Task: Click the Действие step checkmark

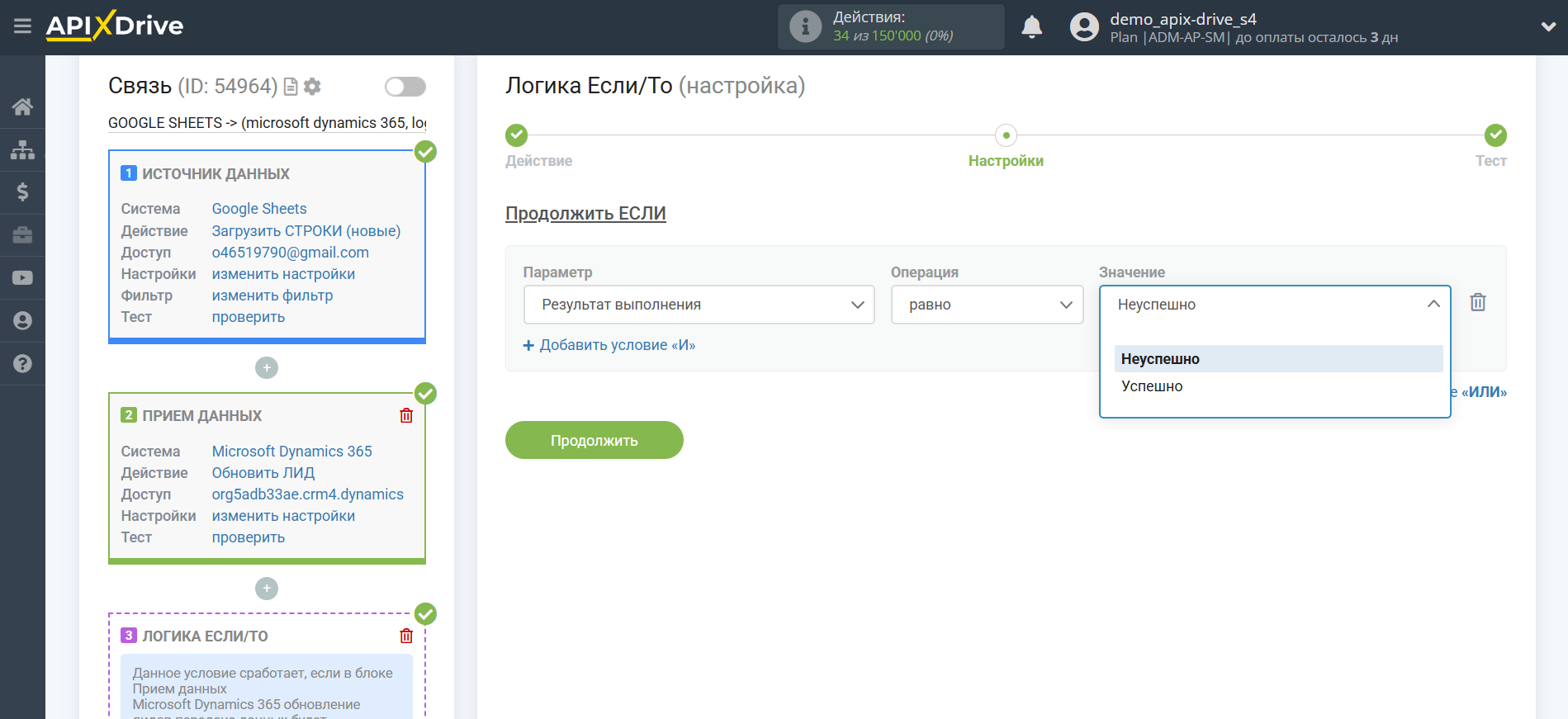Action: 516,135
